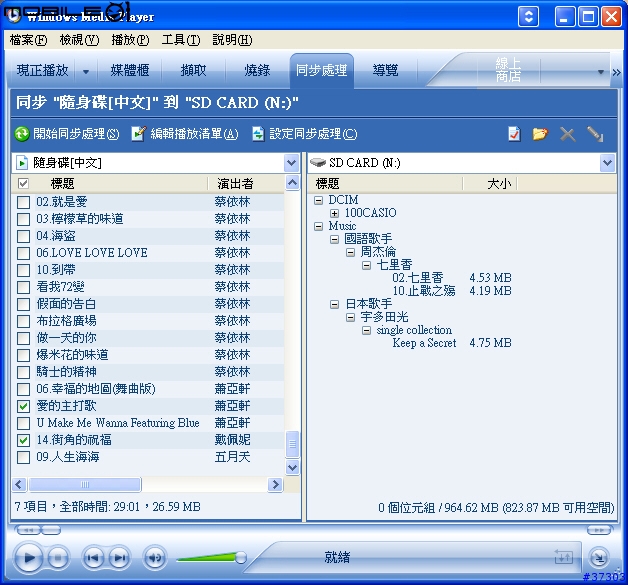Open the 說明(H) menu
Viewport: 628px width, 585px height.
click(x=232, y=40)
